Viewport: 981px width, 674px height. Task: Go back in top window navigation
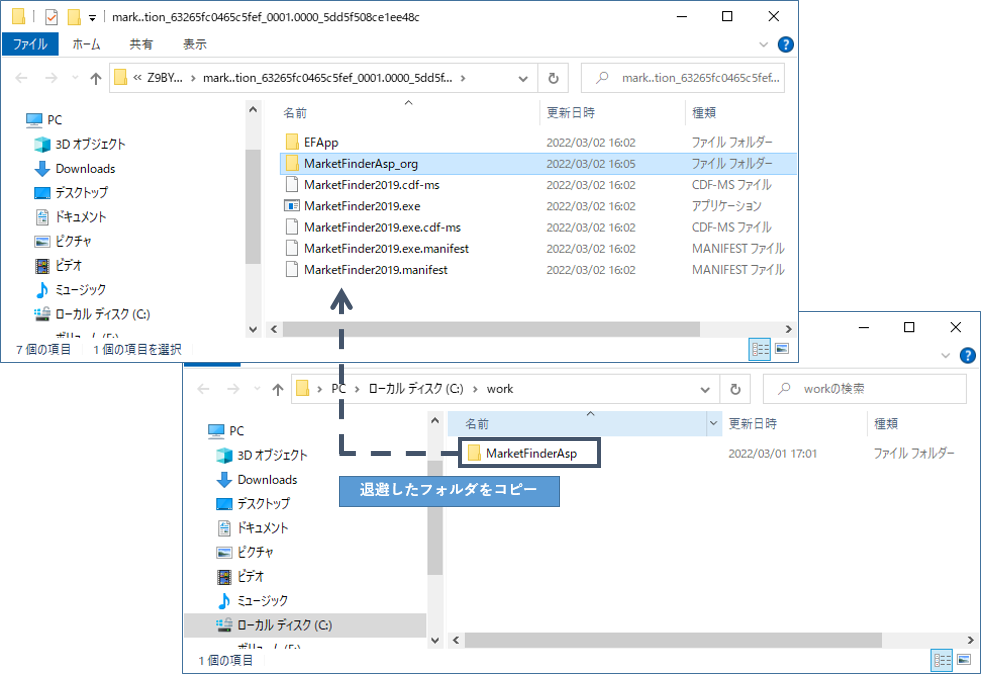[x=21, y=78]
